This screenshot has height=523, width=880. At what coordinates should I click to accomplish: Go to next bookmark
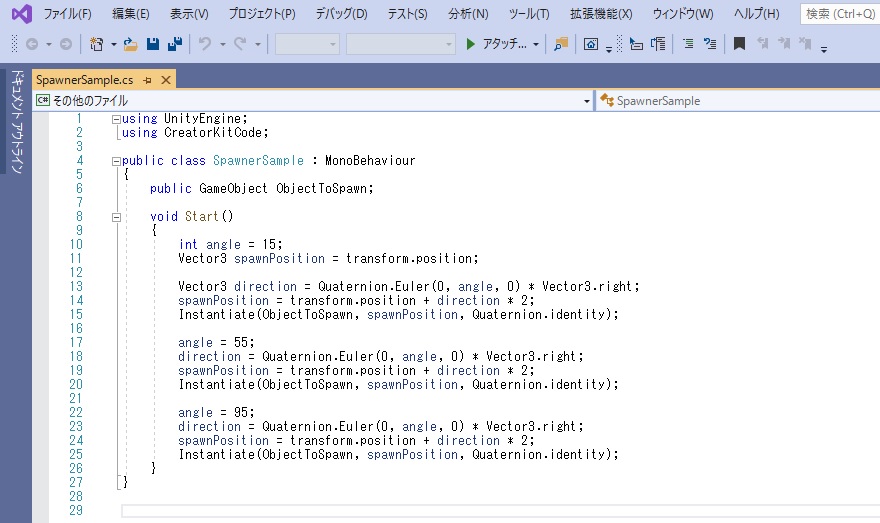[784, 44]
